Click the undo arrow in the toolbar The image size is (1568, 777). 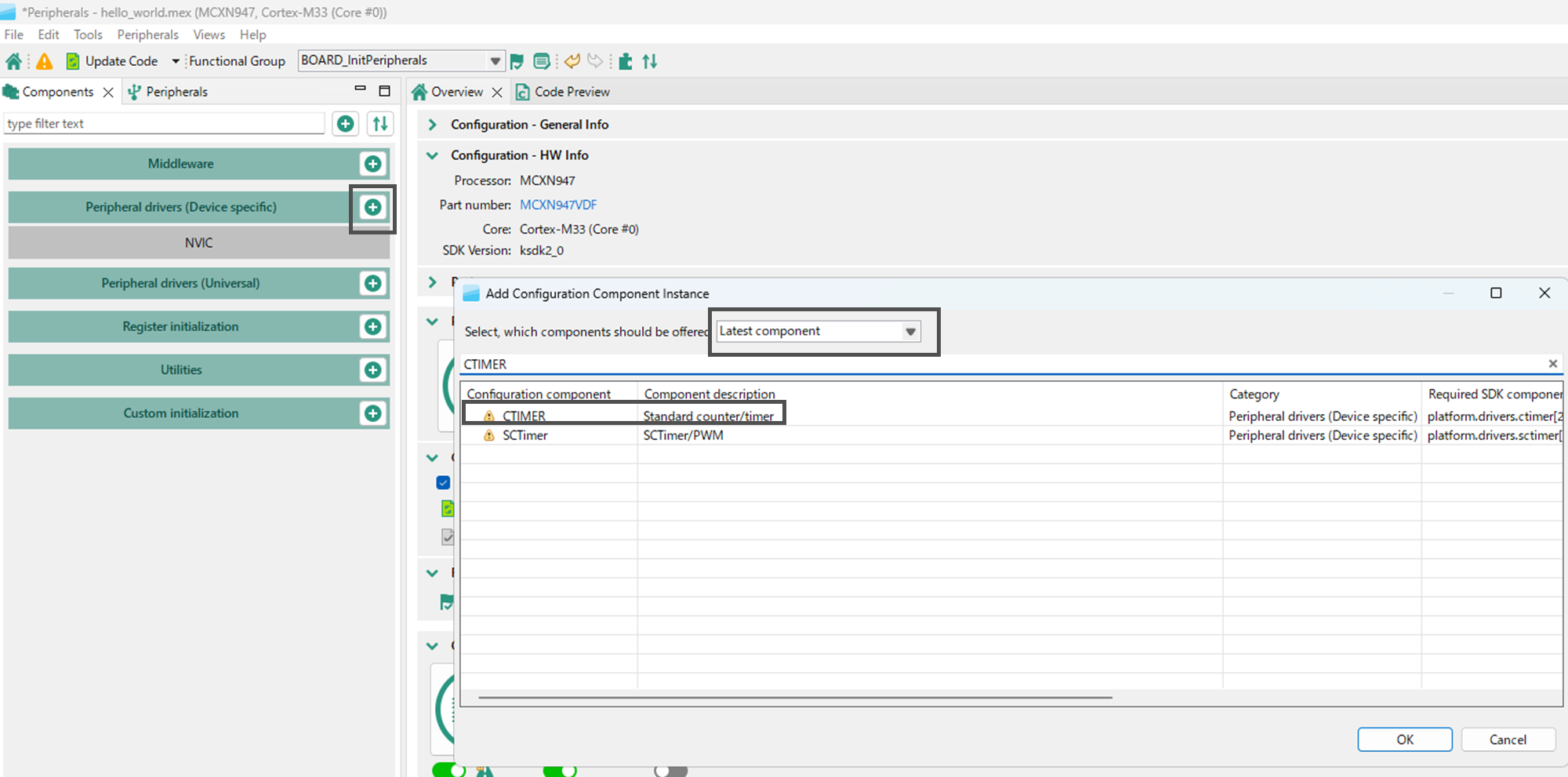click(572, 61)
